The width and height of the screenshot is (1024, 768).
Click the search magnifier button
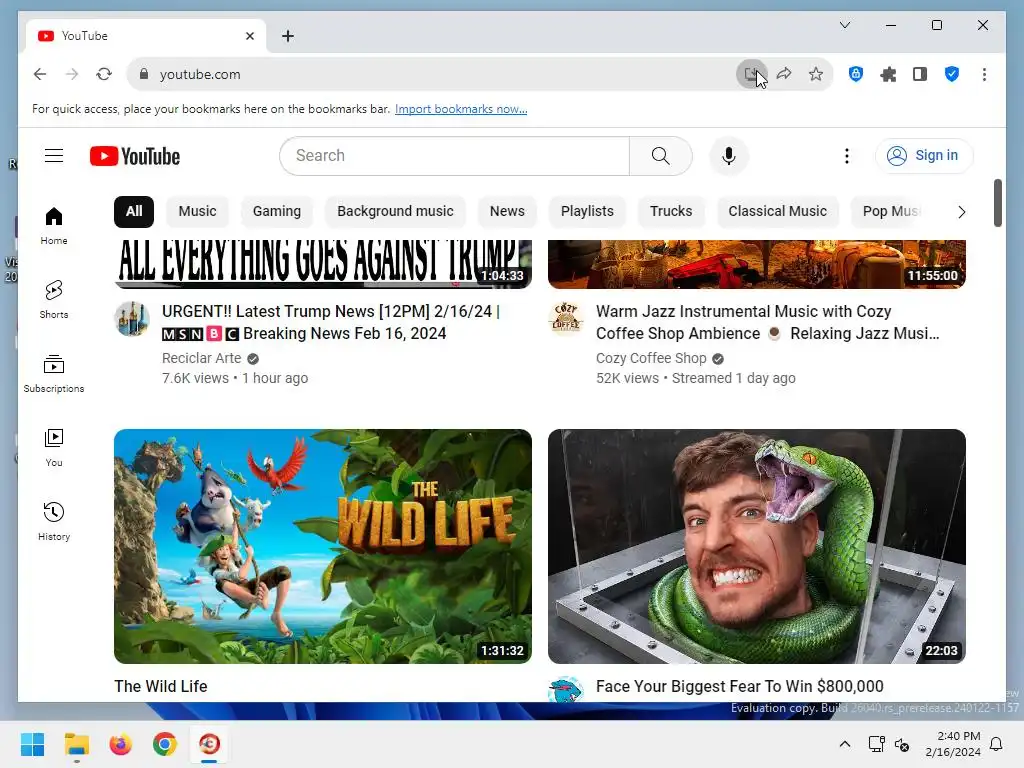[660, 155]
